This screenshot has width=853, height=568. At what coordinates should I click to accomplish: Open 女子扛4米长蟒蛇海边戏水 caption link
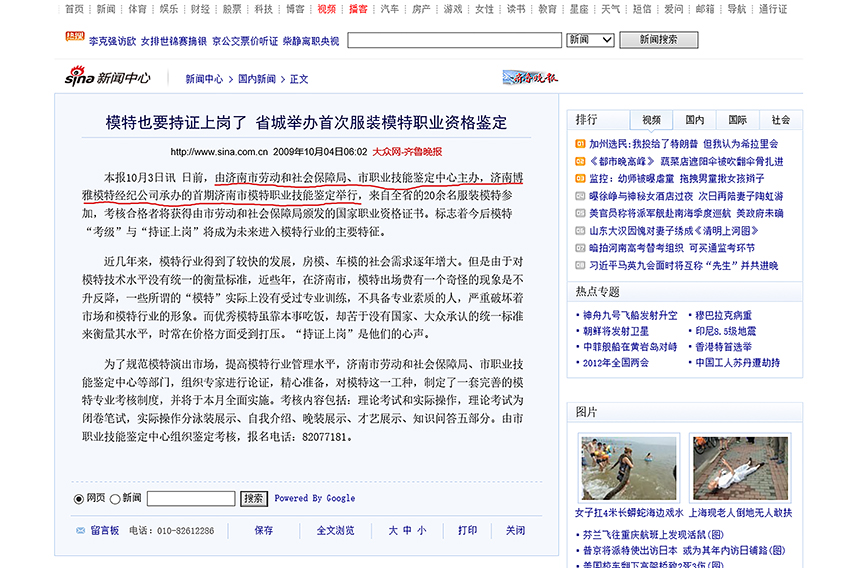(x=629, y=513)
